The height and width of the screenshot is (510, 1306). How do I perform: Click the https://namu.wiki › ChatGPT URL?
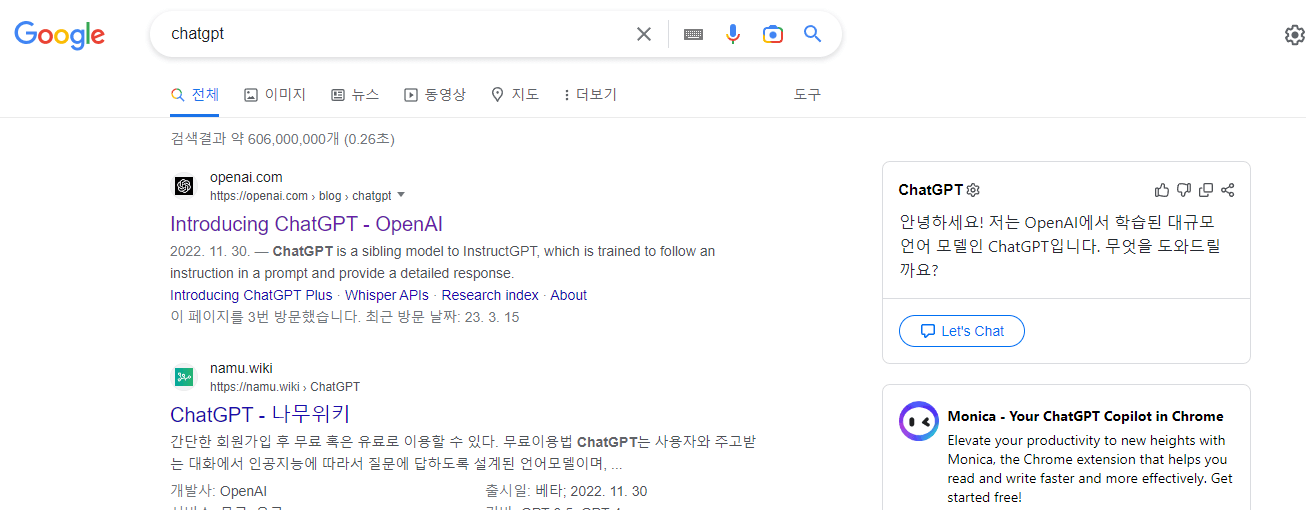[285, 387]
